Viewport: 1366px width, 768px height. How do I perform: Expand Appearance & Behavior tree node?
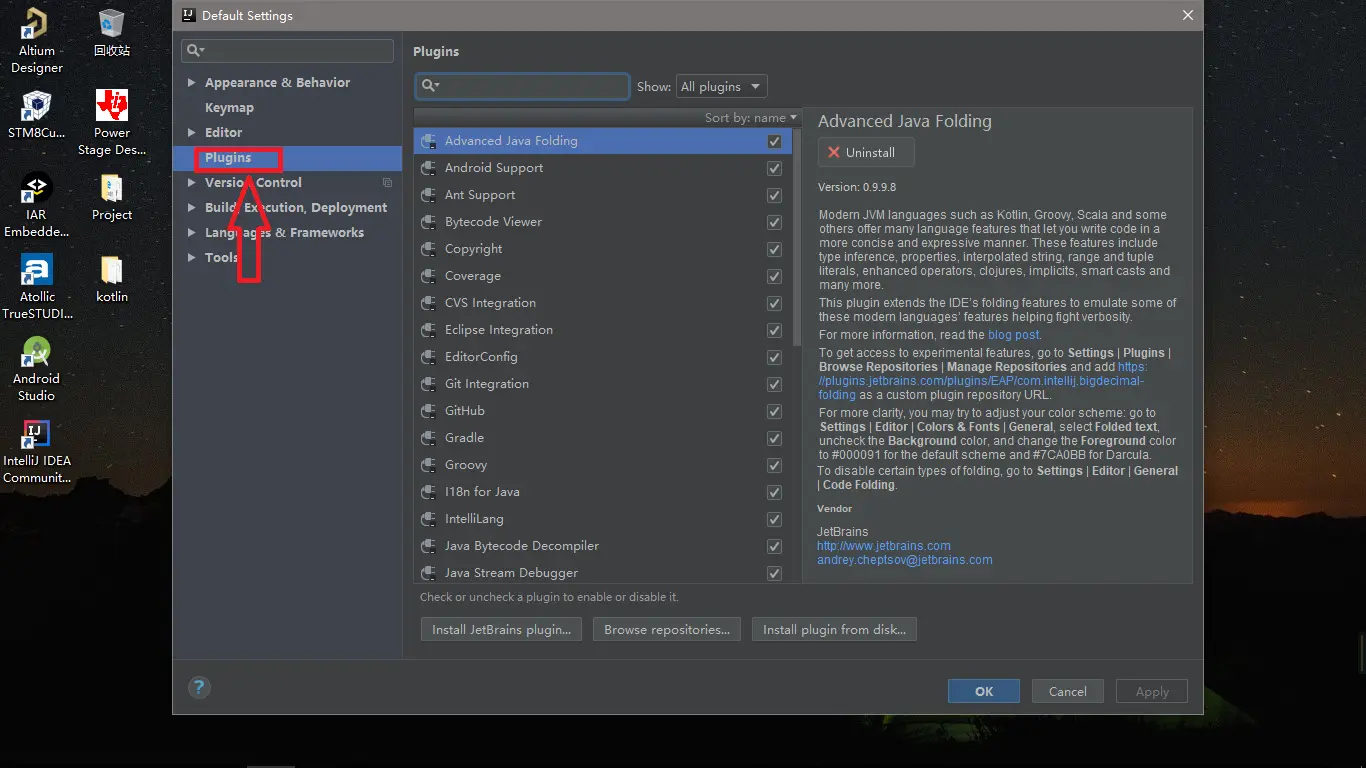coord(191,83)
